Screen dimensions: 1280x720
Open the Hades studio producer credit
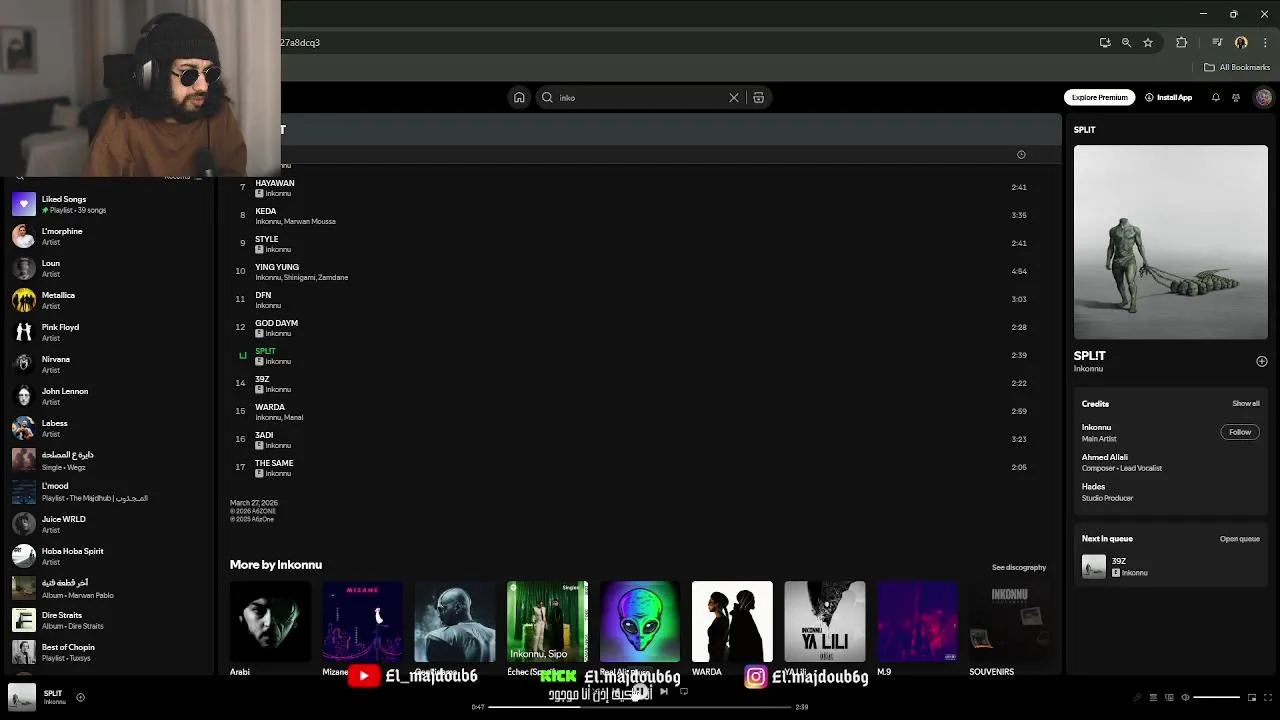pos(1107,492)
